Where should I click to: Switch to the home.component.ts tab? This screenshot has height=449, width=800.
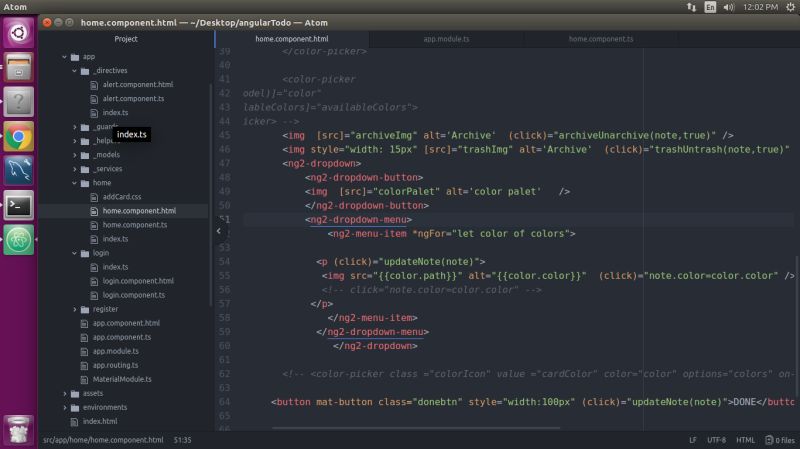(601, 39)
